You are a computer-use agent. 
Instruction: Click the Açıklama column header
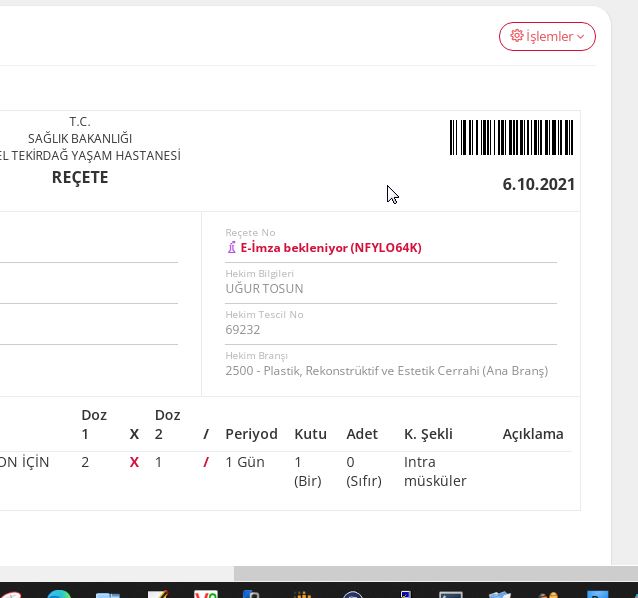click(x=532, y=434)
